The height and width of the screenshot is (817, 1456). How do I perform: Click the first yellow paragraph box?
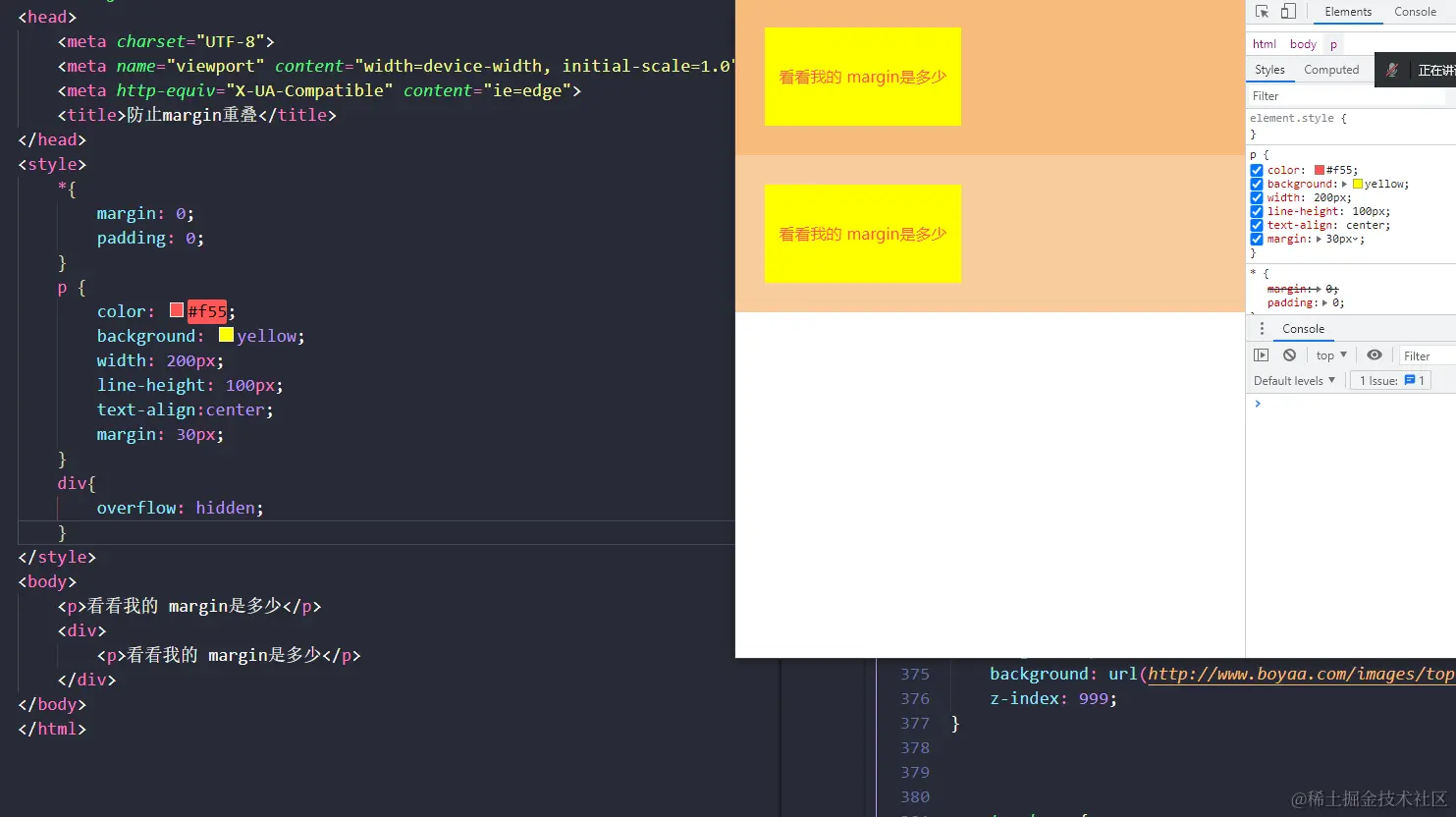pos(862,77)
